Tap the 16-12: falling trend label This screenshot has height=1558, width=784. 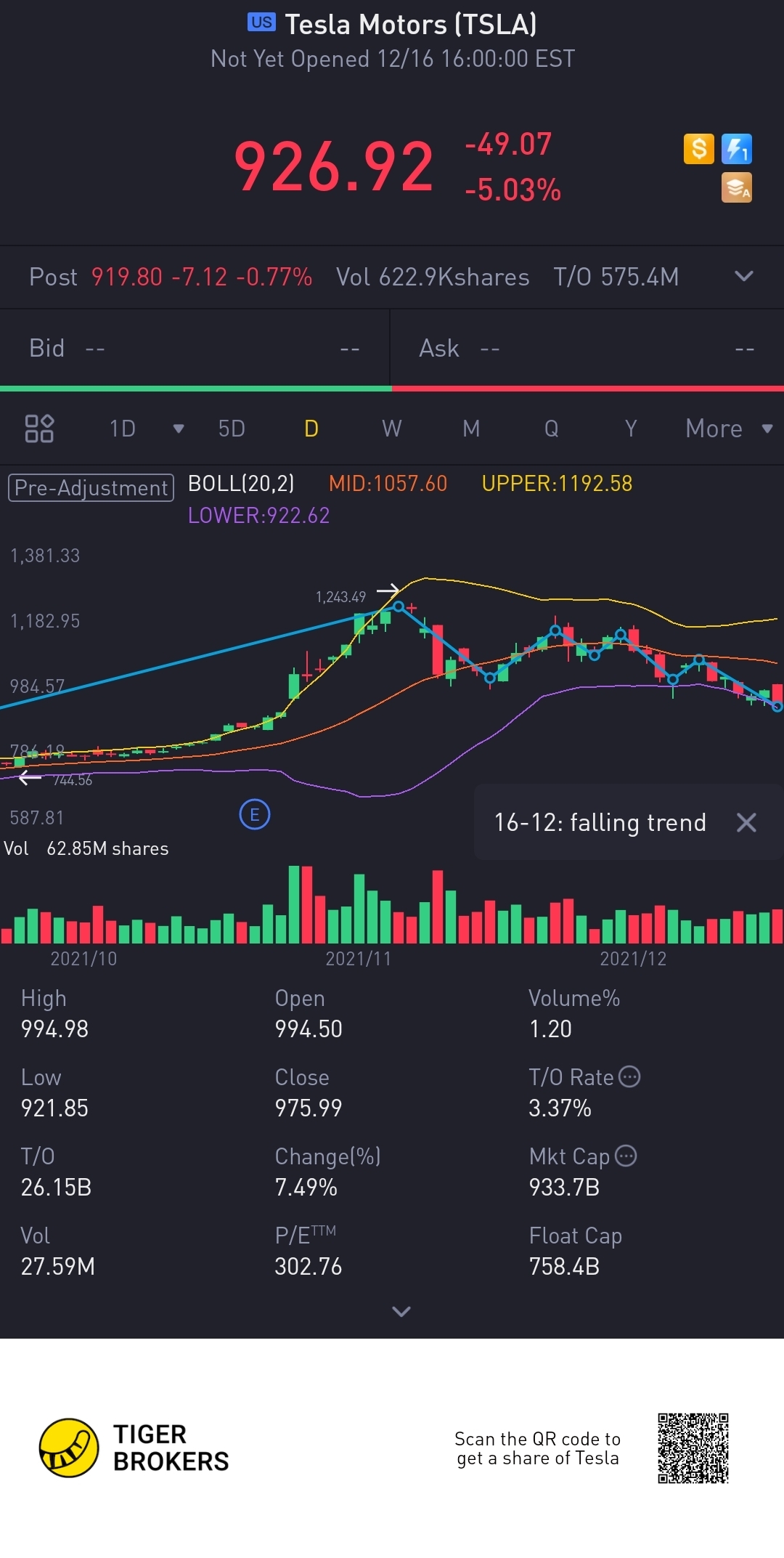600,822
